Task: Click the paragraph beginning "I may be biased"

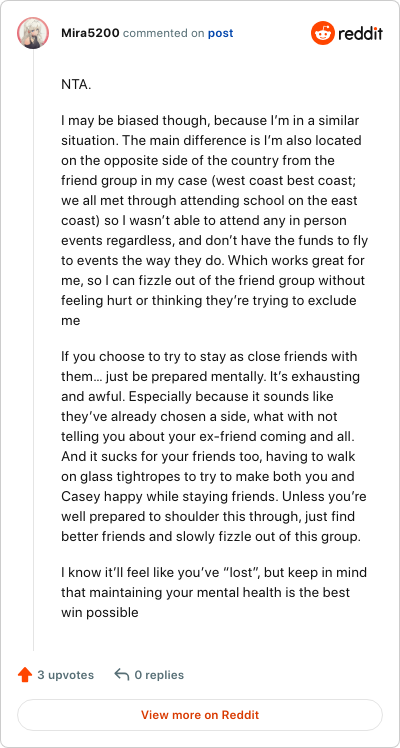Action: 215,221
